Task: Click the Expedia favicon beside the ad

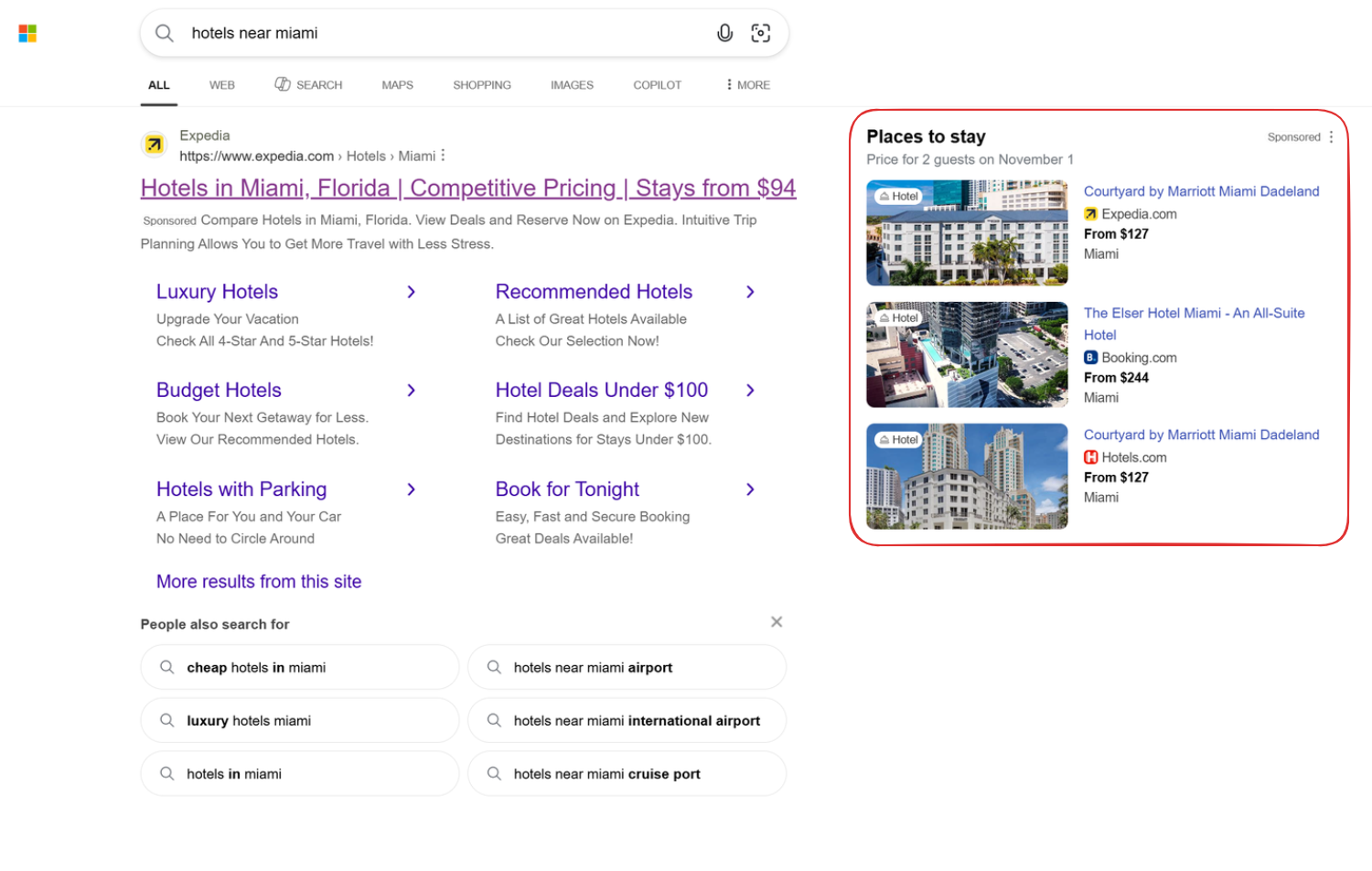Action: (155, 145)
